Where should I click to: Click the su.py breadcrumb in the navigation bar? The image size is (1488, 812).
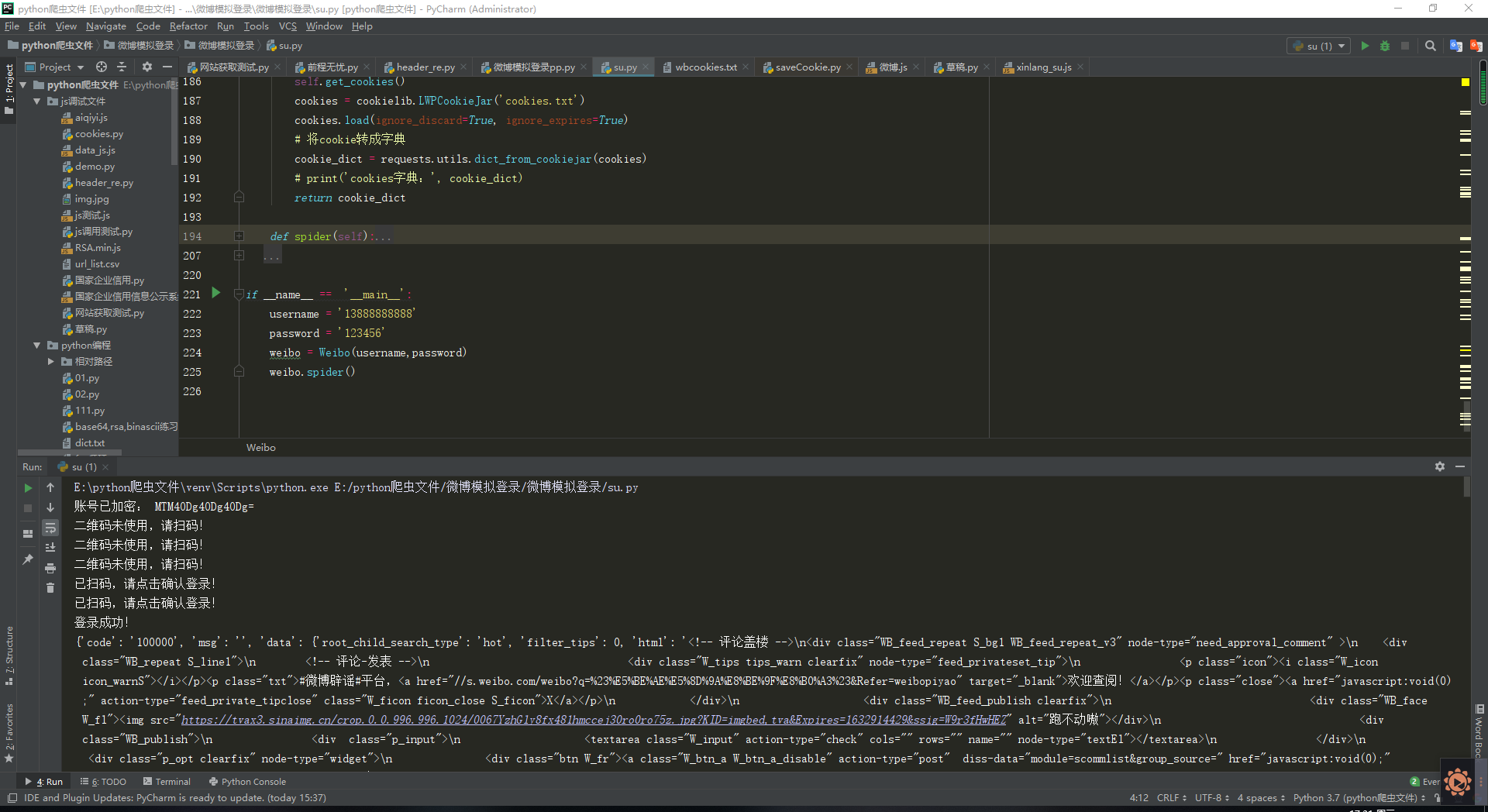pos(285,46)
